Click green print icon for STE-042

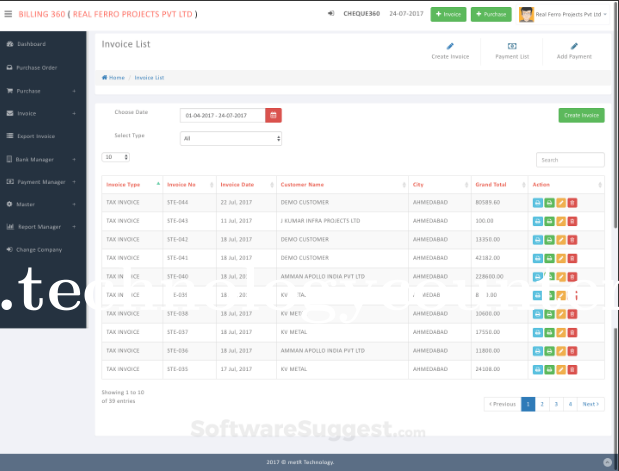pos(549,240)
